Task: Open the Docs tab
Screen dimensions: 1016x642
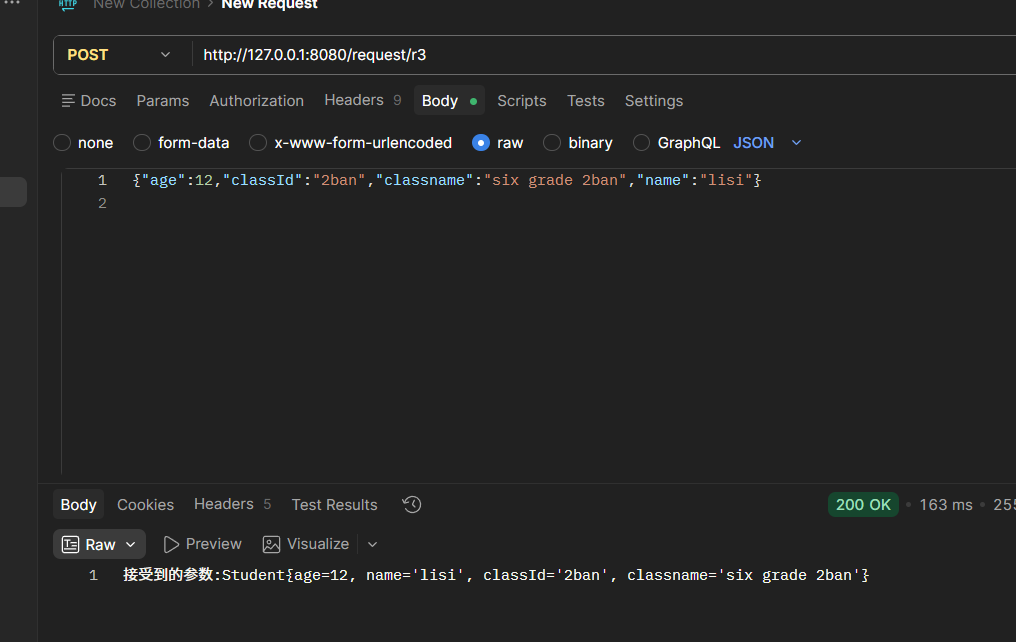Action: pyautogui.click(x=89, y=101)
